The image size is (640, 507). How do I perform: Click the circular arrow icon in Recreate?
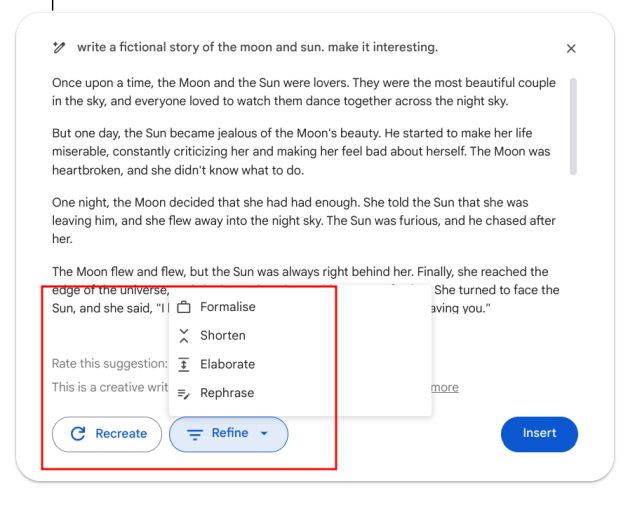pos(78,434)
